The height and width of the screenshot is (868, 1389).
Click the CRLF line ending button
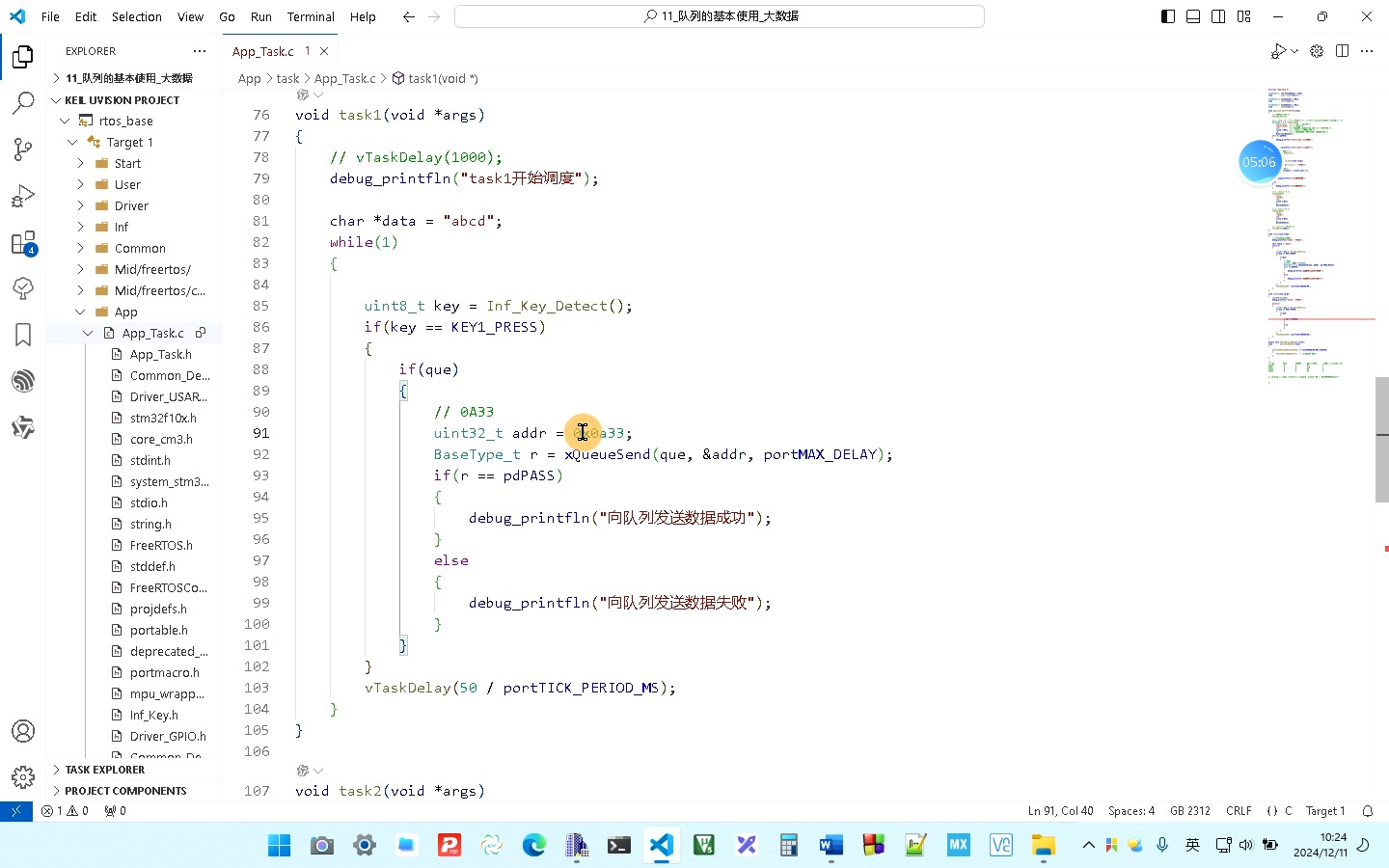pyautogui.click(x=1239, y=811)
